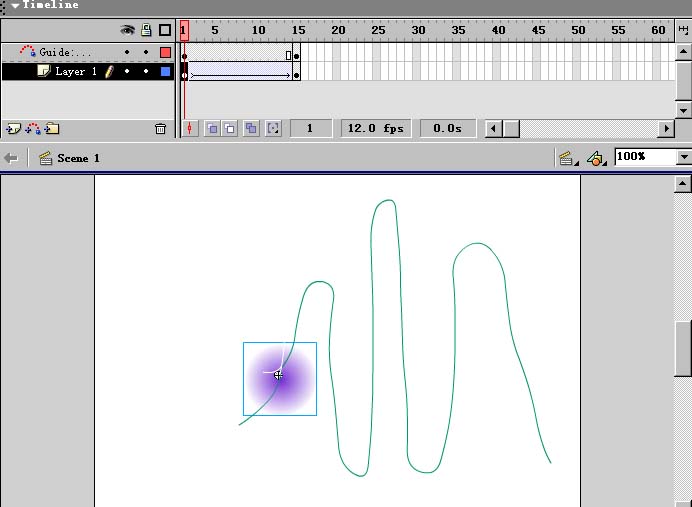Select Layer 1 in the timeline

[x=76, y=71]
